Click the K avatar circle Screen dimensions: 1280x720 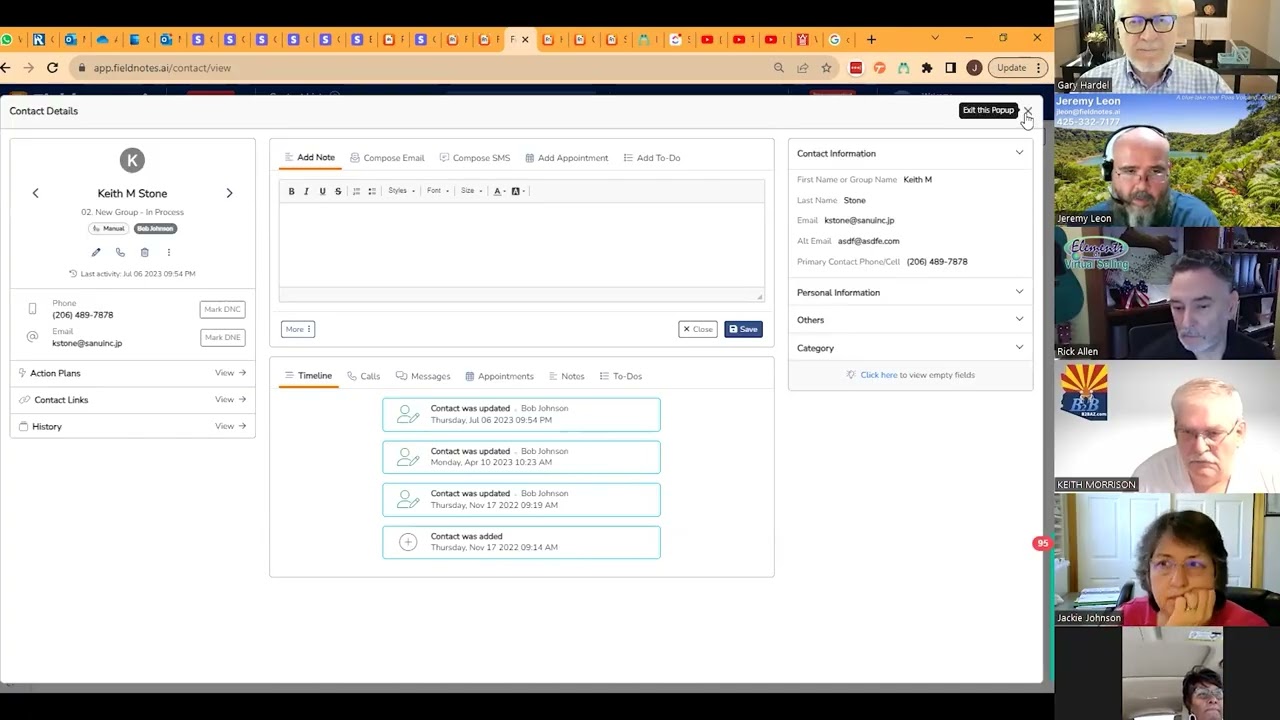pos(132,160)
